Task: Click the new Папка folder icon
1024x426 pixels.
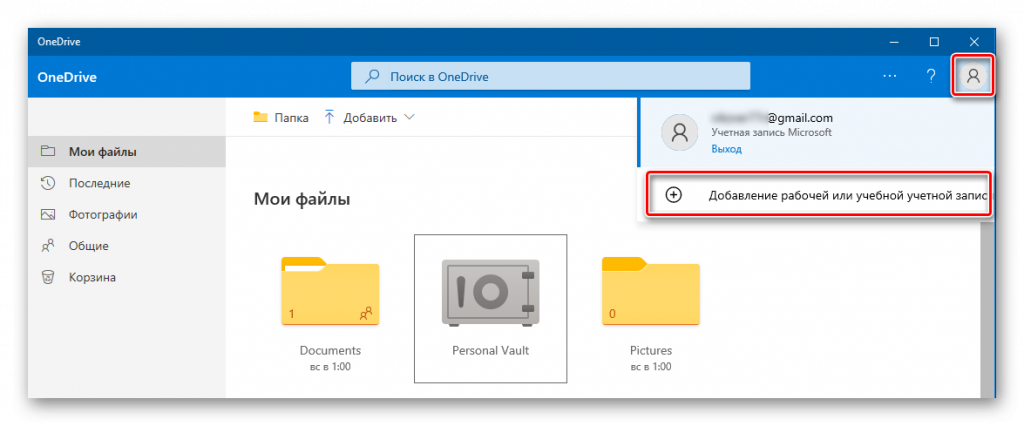Action: 260,117
